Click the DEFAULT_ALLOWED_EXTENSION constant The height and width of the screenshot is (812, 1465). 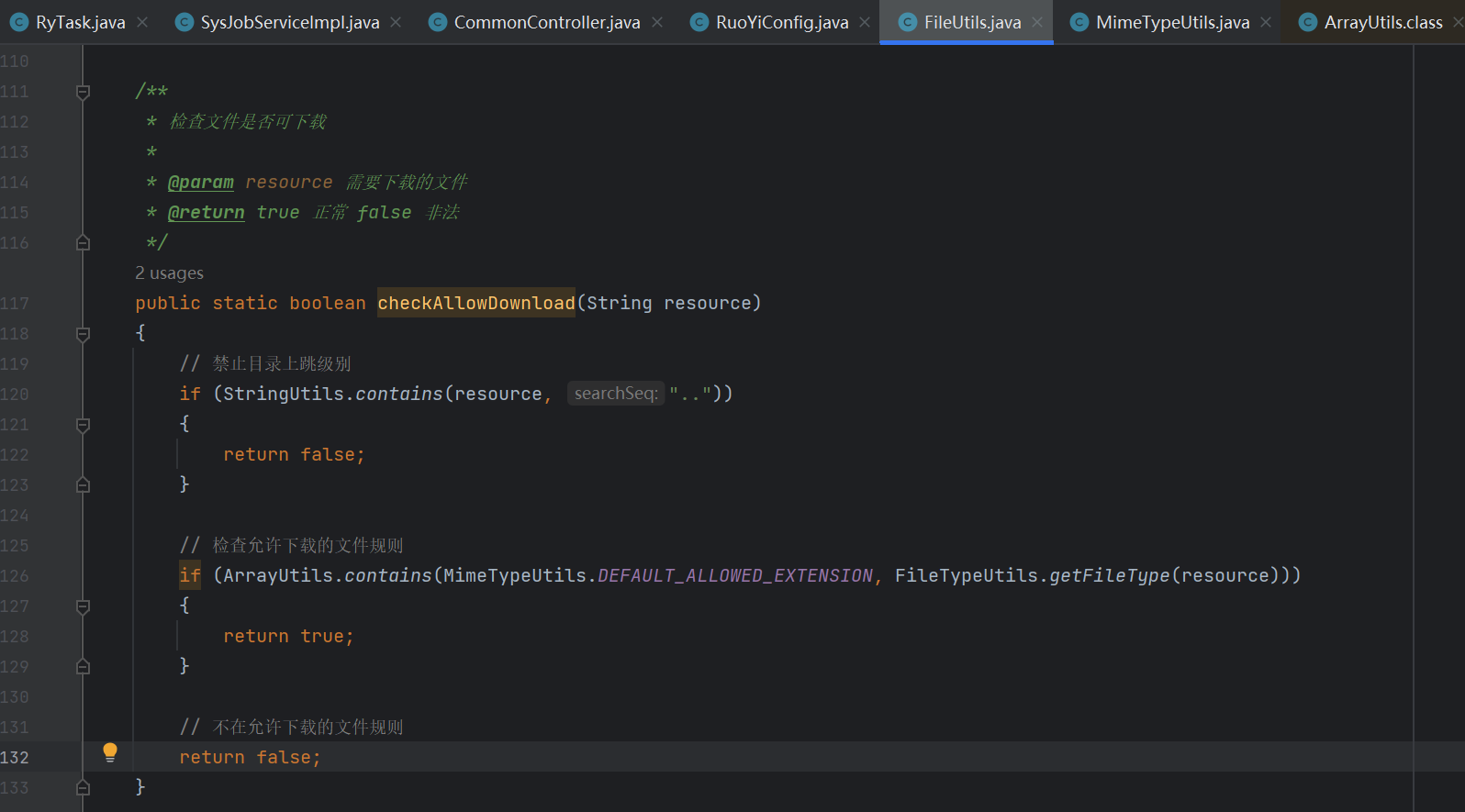point(734,575)
